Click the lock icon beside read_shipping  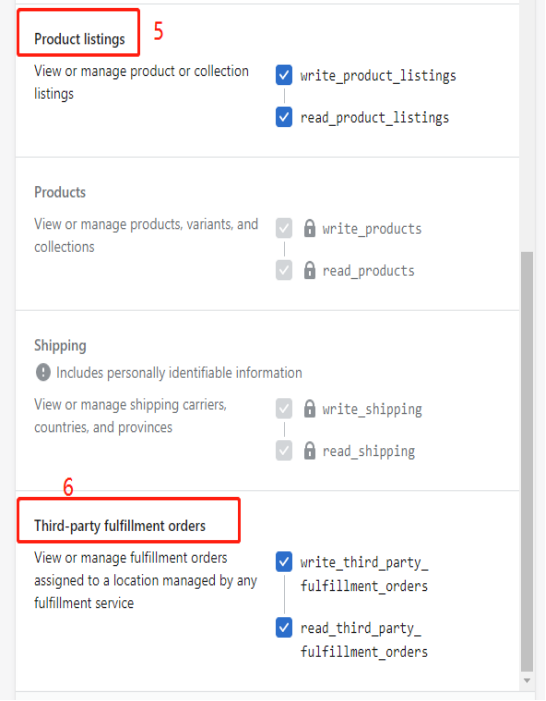coord(309,451)
